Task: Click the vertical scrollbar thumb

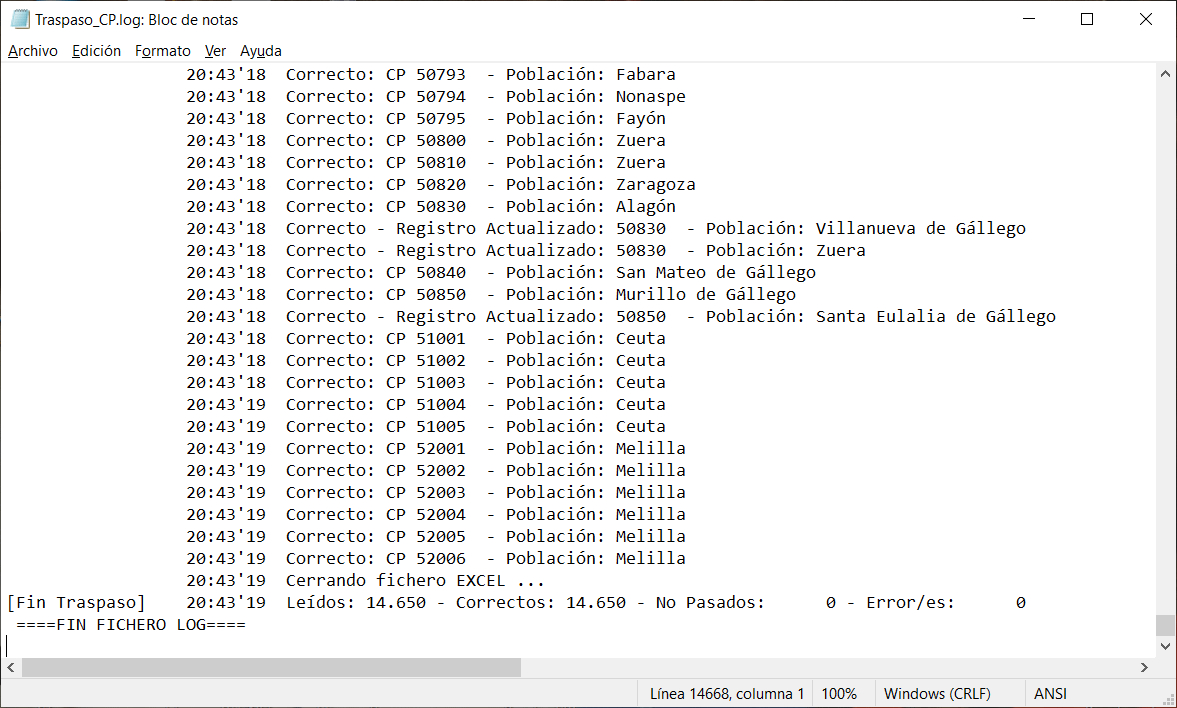Action: (1165, 625)
